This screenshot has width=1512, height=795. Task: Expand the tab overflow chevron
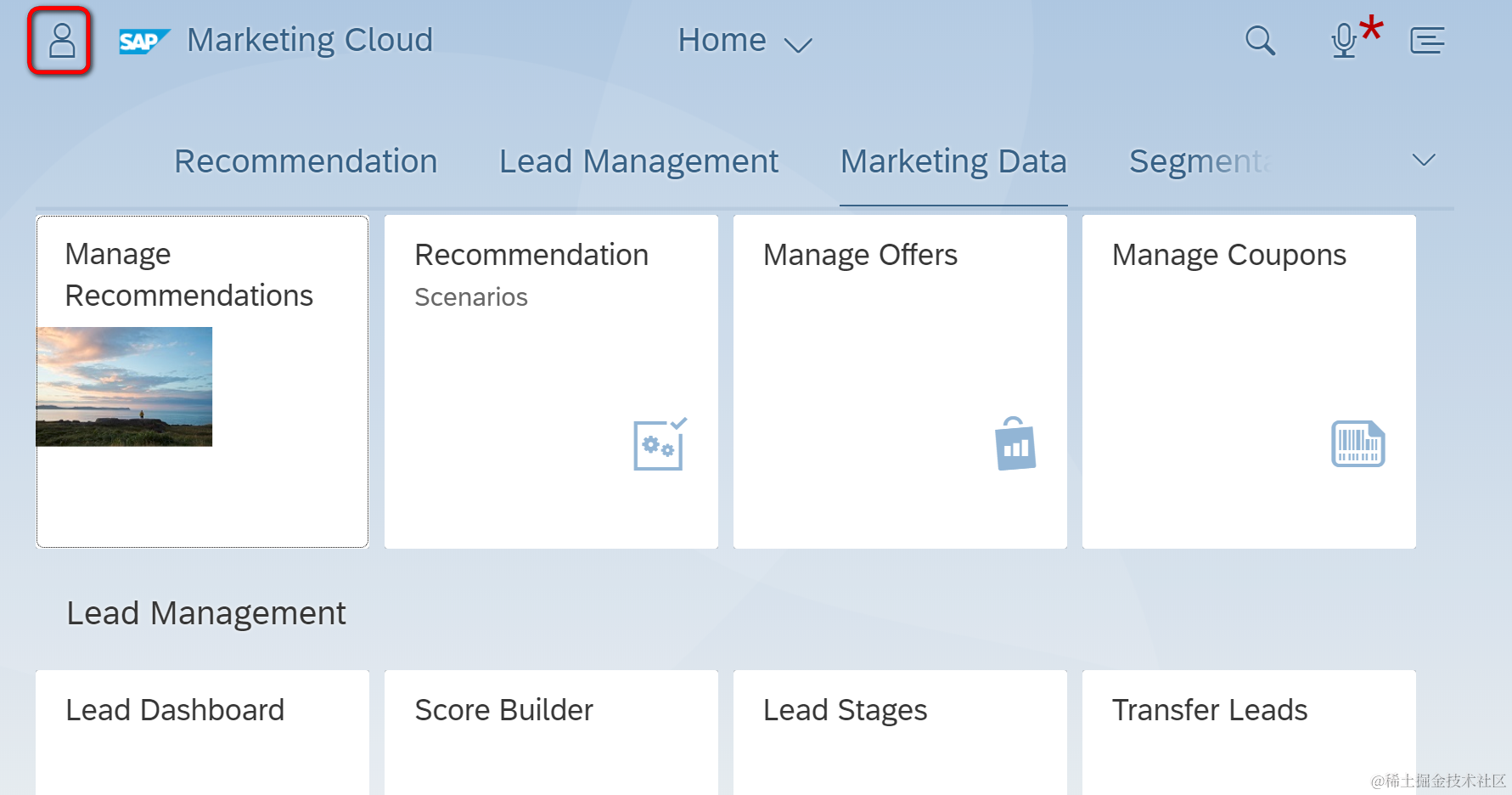point(1423,160)
